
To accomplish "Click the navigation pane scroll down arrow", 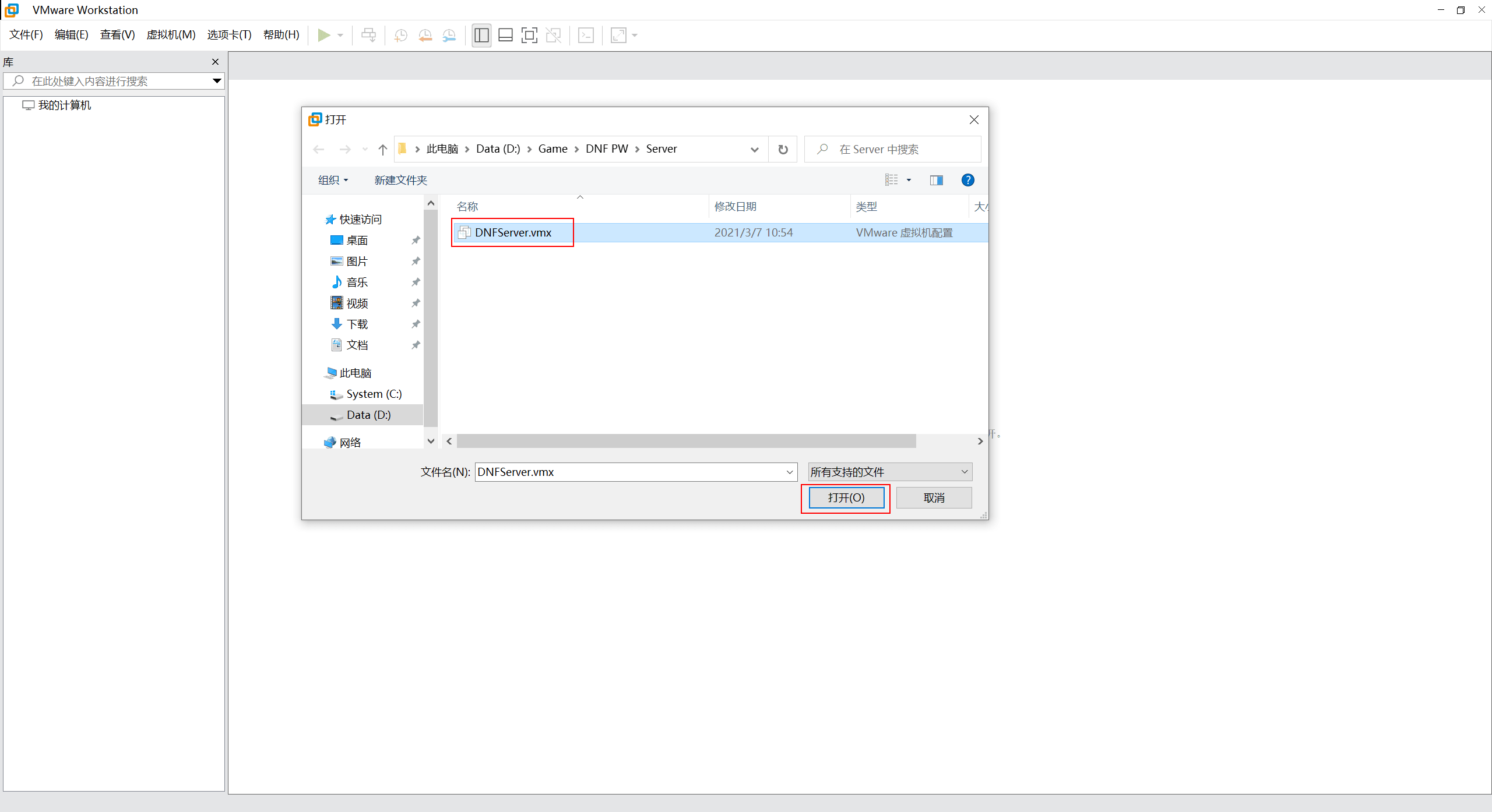I will pos(431,442).
